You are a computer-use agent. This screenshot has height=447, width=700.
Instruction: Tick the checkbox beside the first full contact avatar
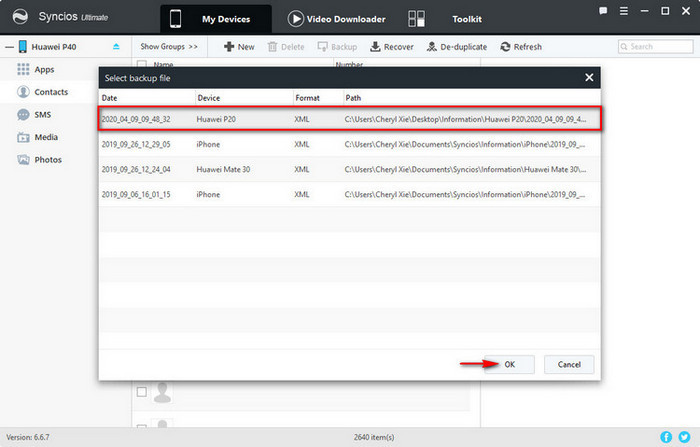click(x=142, y=392)
